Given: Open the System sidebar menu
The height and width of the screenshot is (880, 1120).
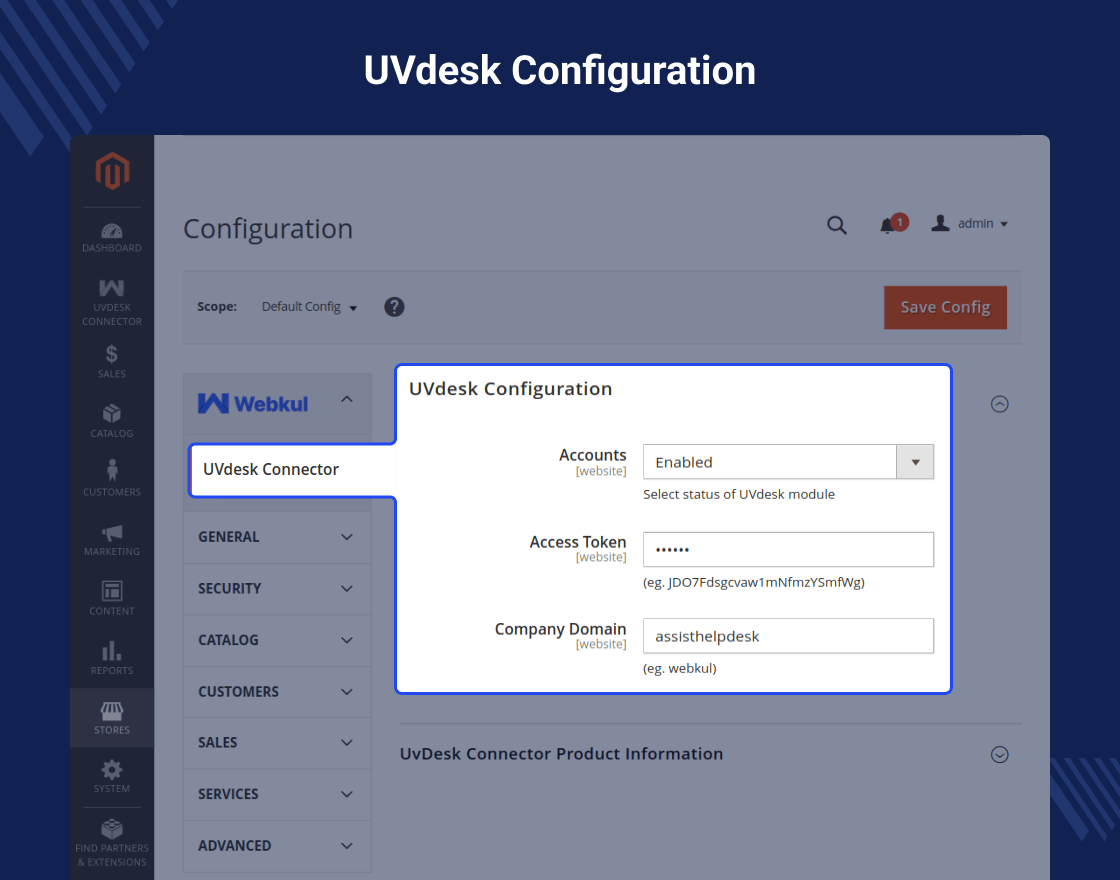Looking at the screenshot, I should 111,776.
